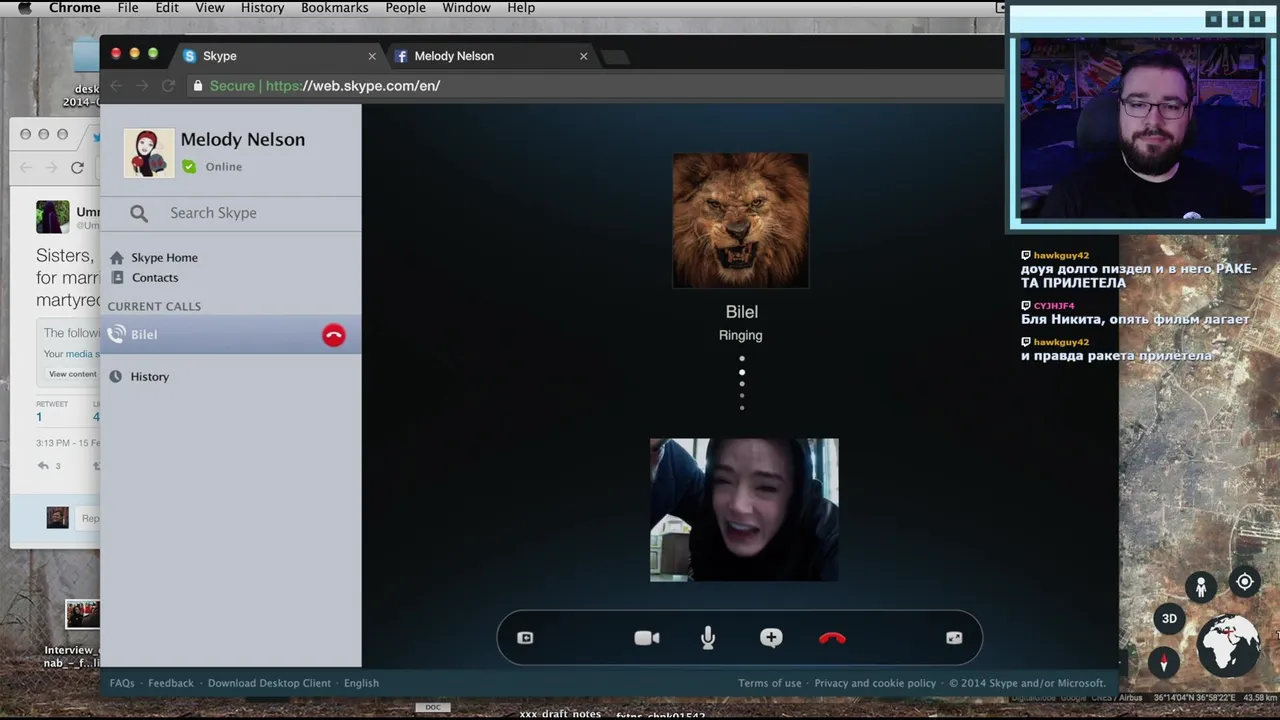Click the Contacts list icon
The height and width of the screenshot is (720, 1280).
117,277
